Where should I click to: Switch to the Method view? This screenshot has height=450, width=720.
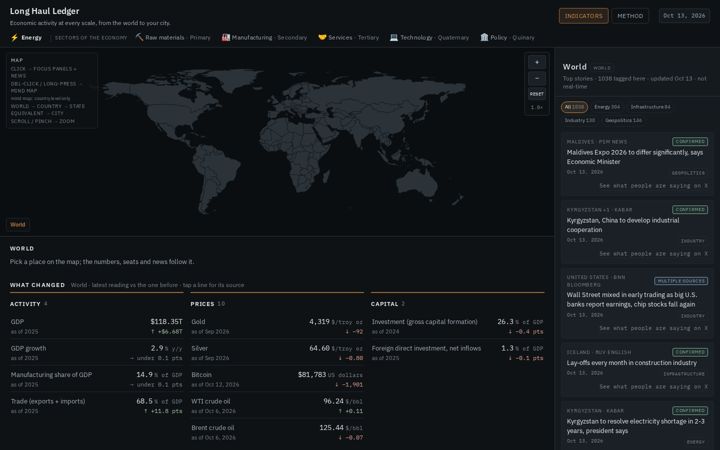(x=630, y=16)
